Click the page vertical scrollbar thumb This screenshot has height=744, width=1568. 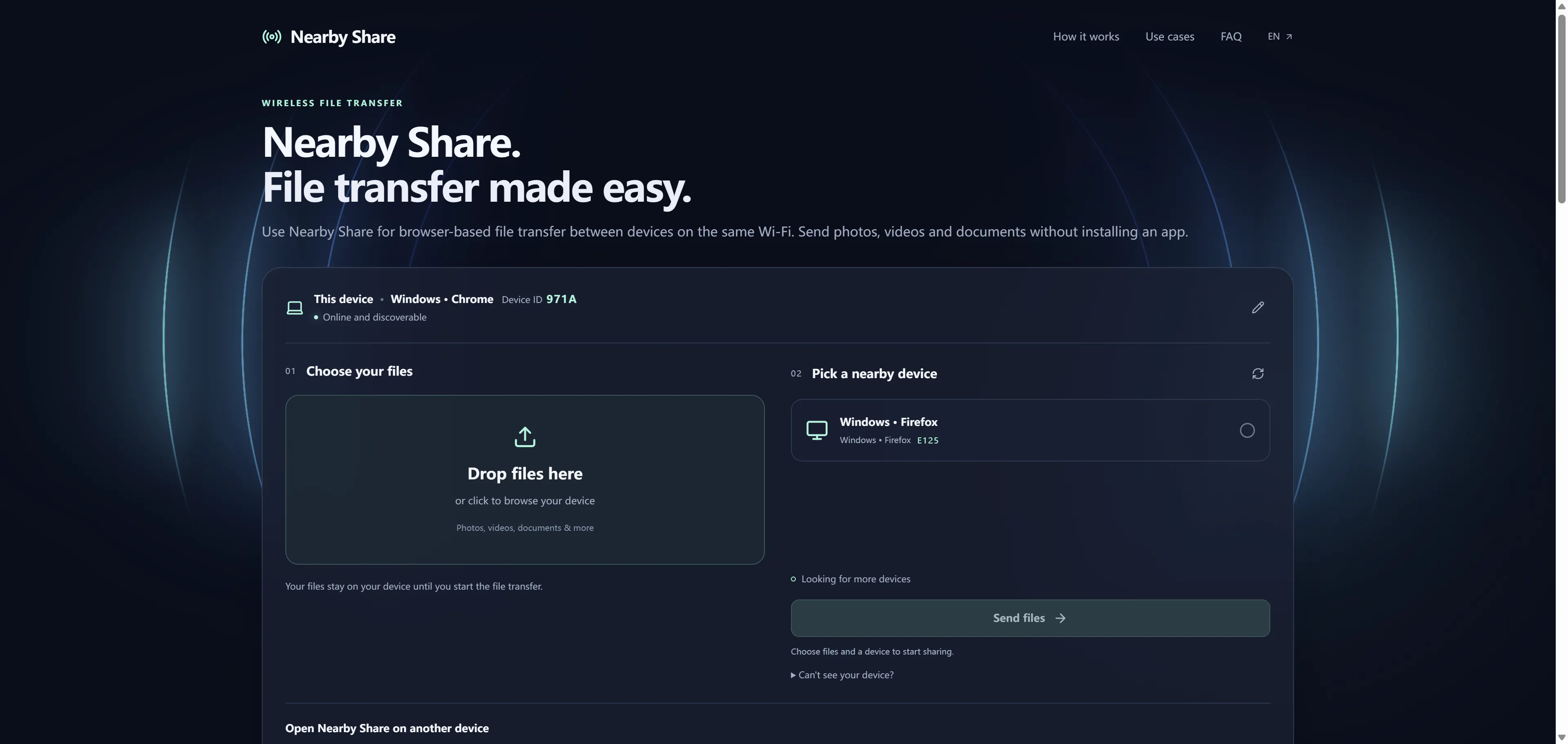1561,108
